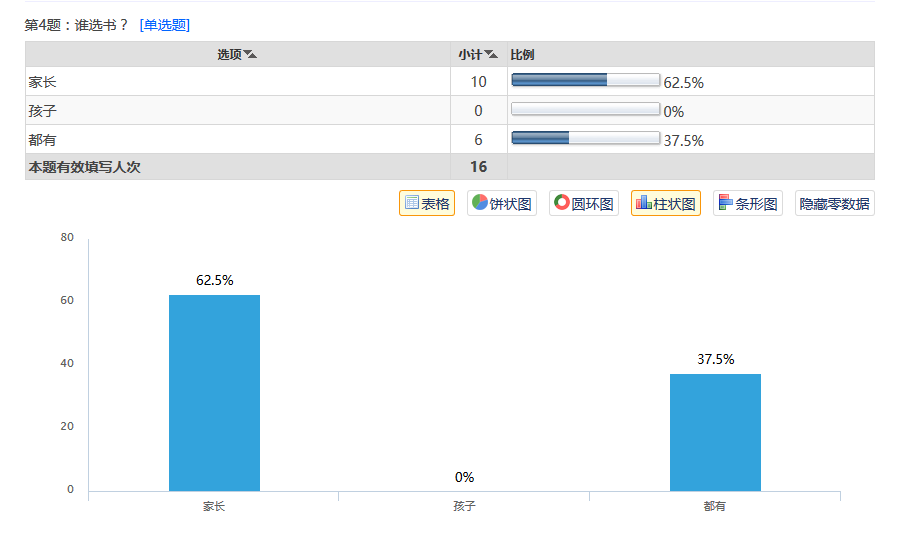The height and width of the screenshot is (537, 904).
Task: Click the 比例 column header
Action: (522, 55)
